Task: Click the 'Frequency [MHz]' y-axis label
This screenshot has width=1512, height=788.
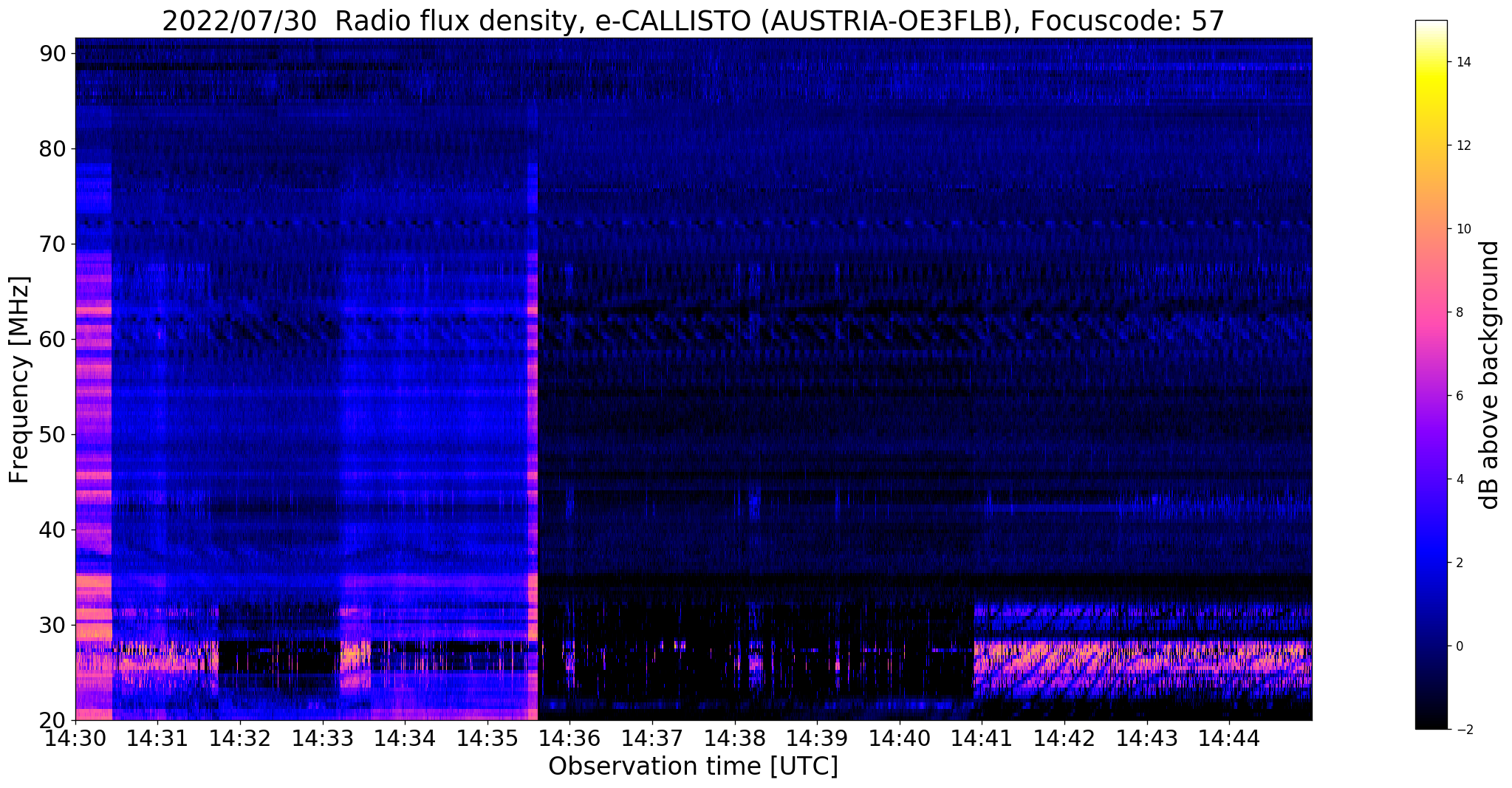Action: coord(20,380)
